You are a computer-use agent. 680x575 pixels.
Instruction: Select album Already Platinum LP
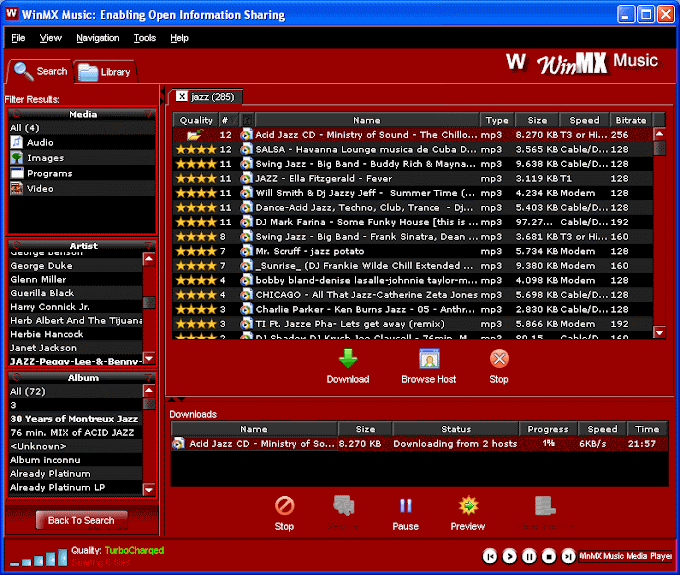point(75,487)
